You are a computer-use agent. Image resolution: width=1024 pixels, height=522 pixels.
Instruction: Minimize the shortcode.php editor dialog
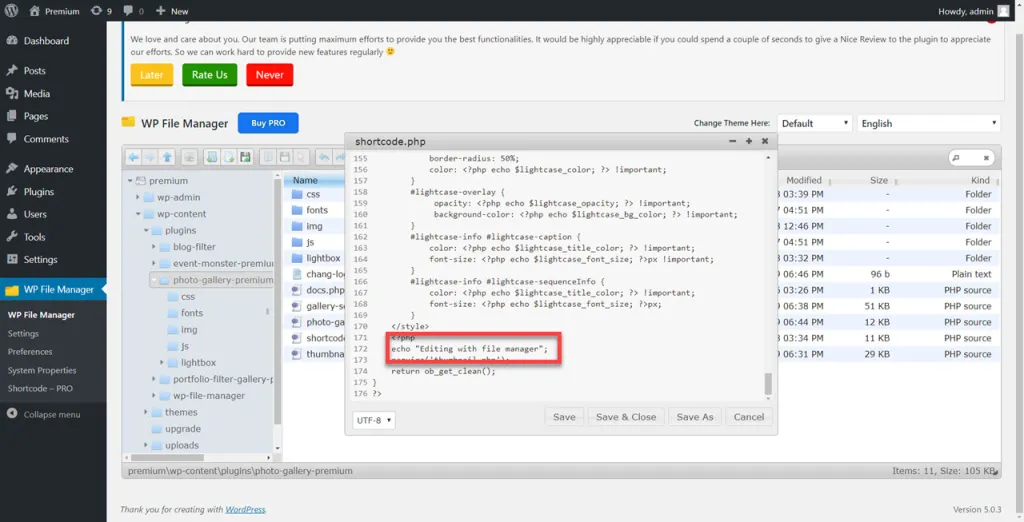pos(733,141)
